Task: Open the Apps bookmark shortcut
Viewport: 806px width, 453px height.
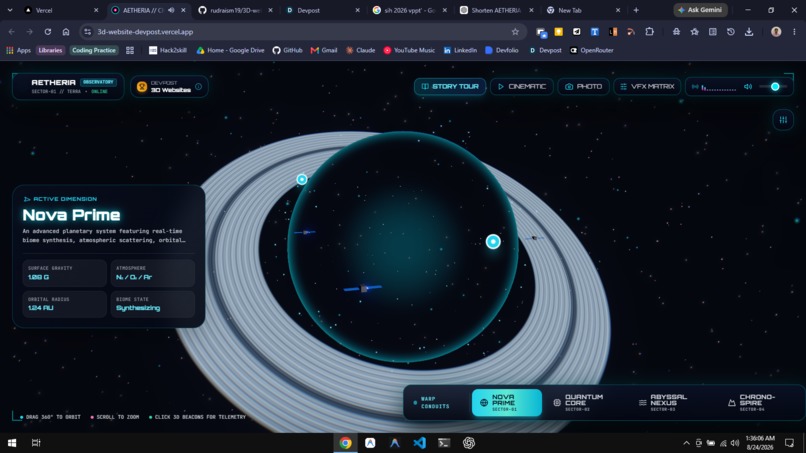Action: [19, 50]
